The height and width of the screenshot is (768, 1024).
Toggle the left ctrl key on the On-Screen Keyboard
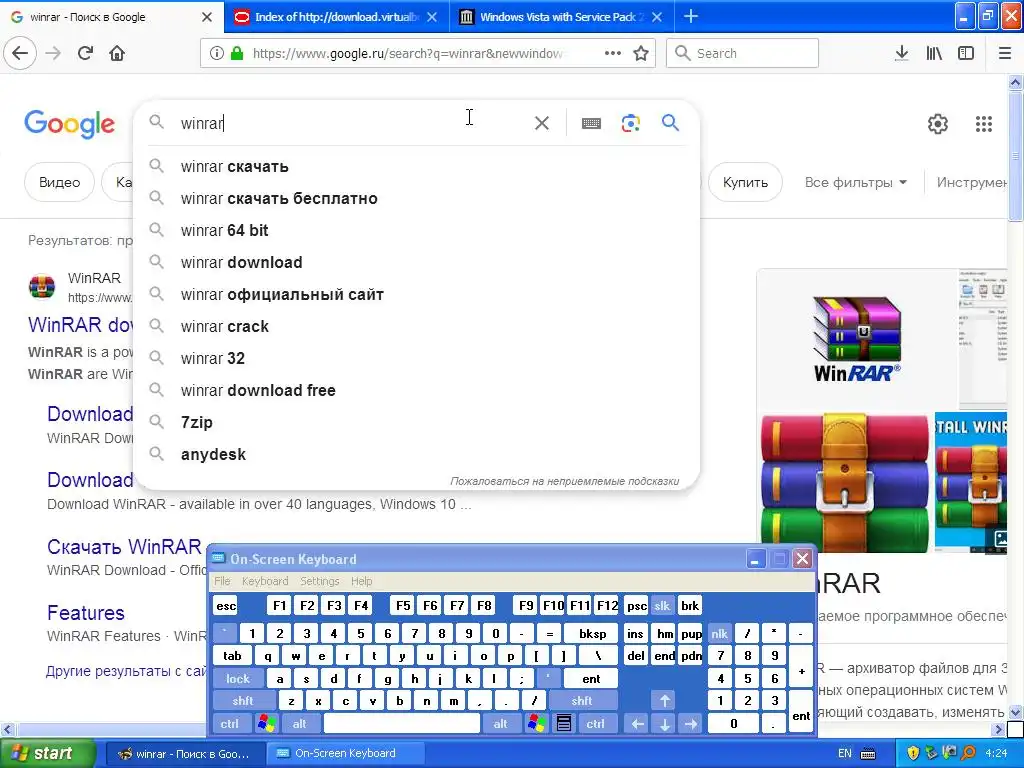230,724
